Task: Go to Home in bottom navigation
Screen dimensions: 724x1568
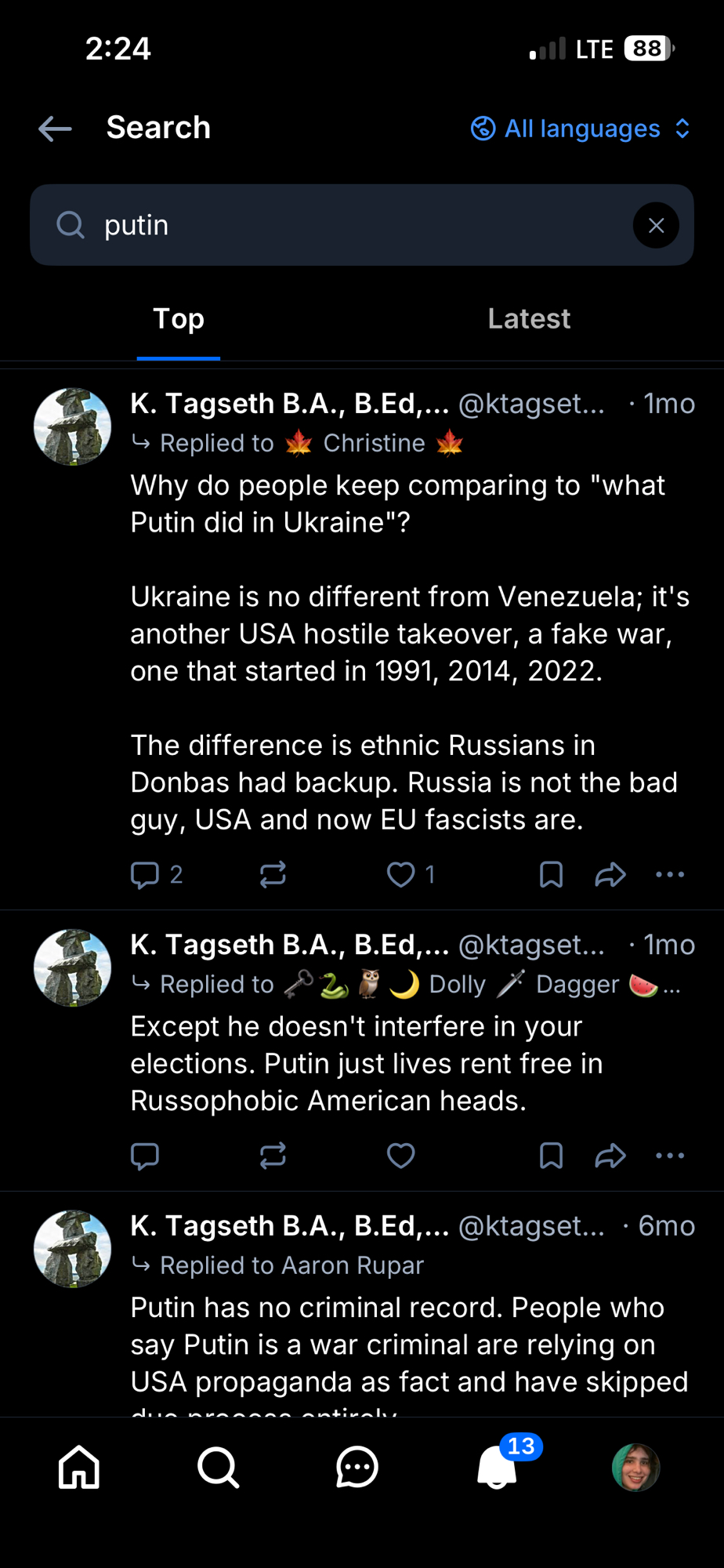Action: 79,1467
